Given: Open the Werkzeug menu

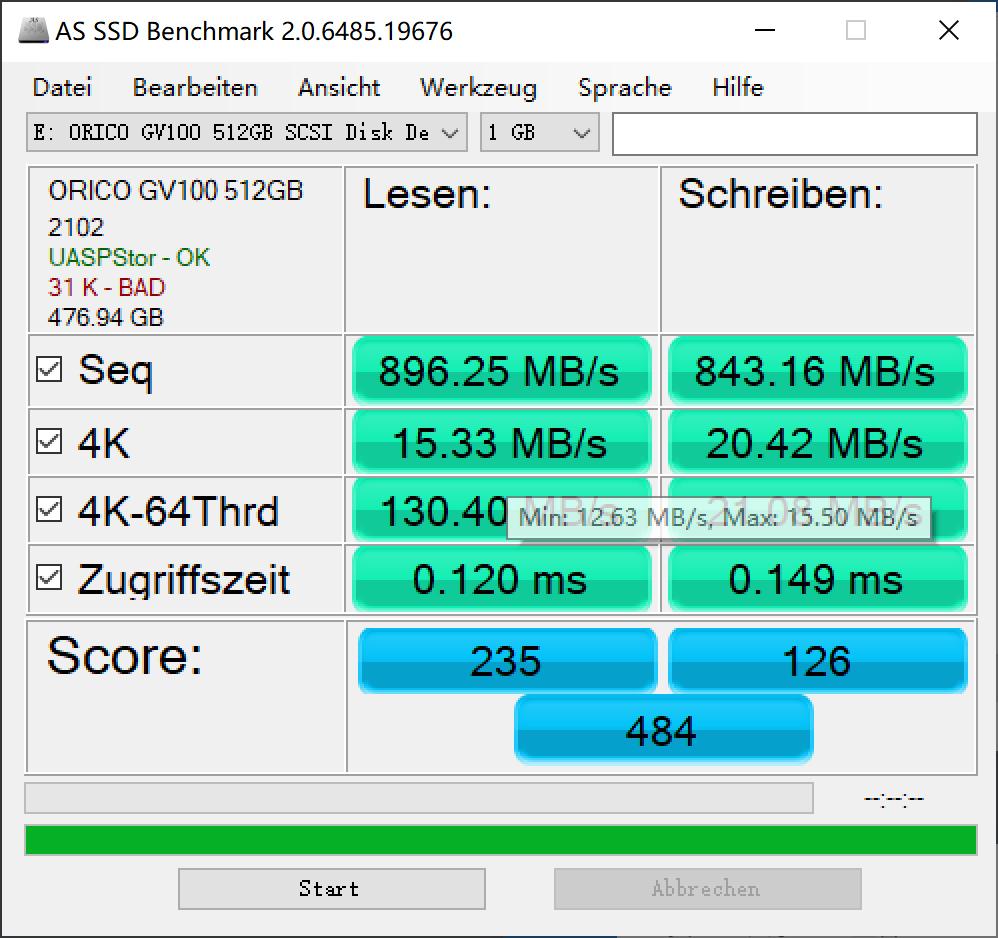Looking at the screenshot, I should [x=479, y=88].
